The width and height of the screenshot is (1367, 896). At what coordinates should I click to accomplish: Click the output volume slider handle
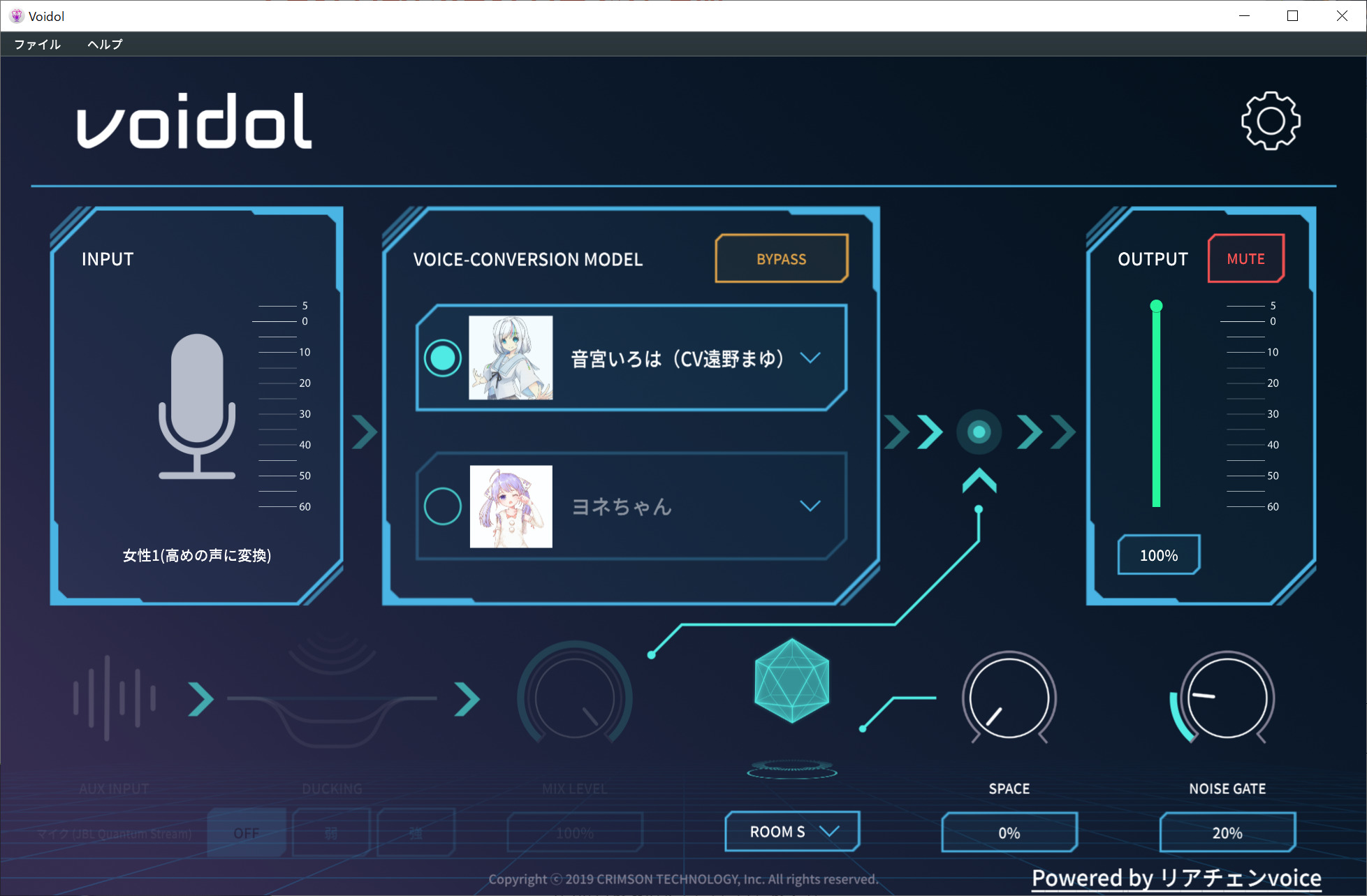click(x=1156, y=306)
